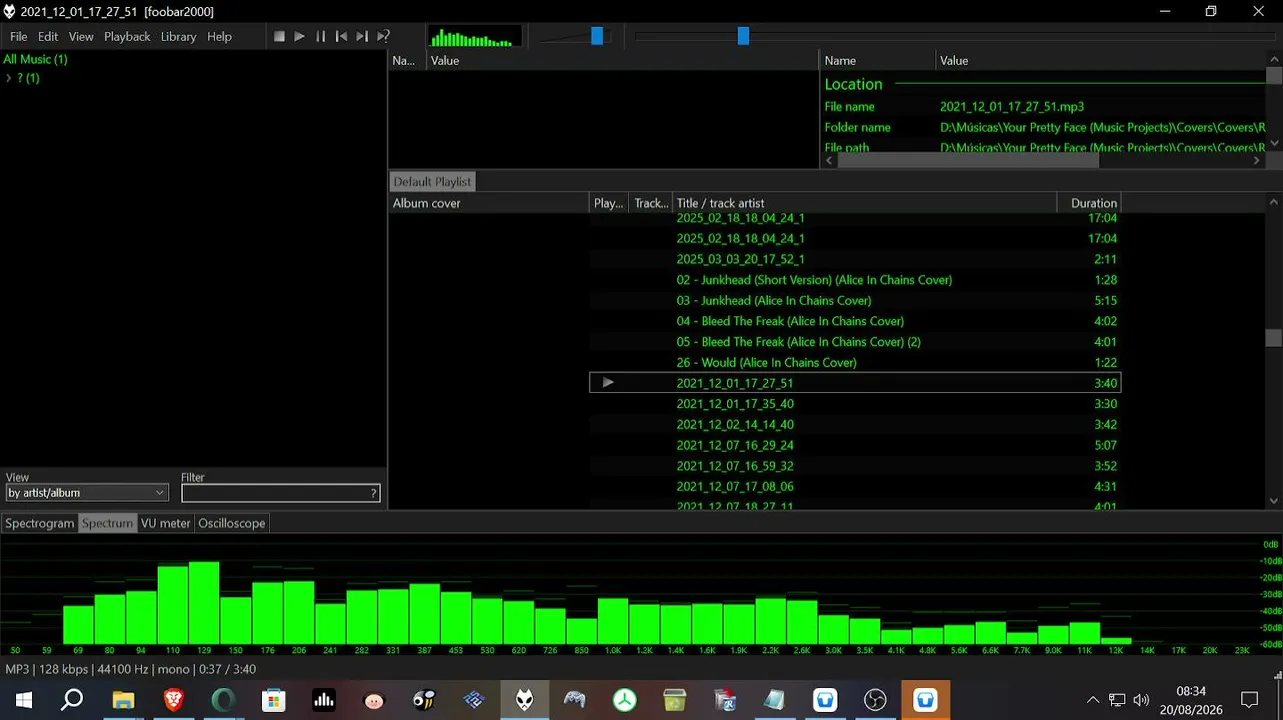Open the 'by artist/album' View dropdown
This screenshot has width=1283, height=720.
coord(87,493)
